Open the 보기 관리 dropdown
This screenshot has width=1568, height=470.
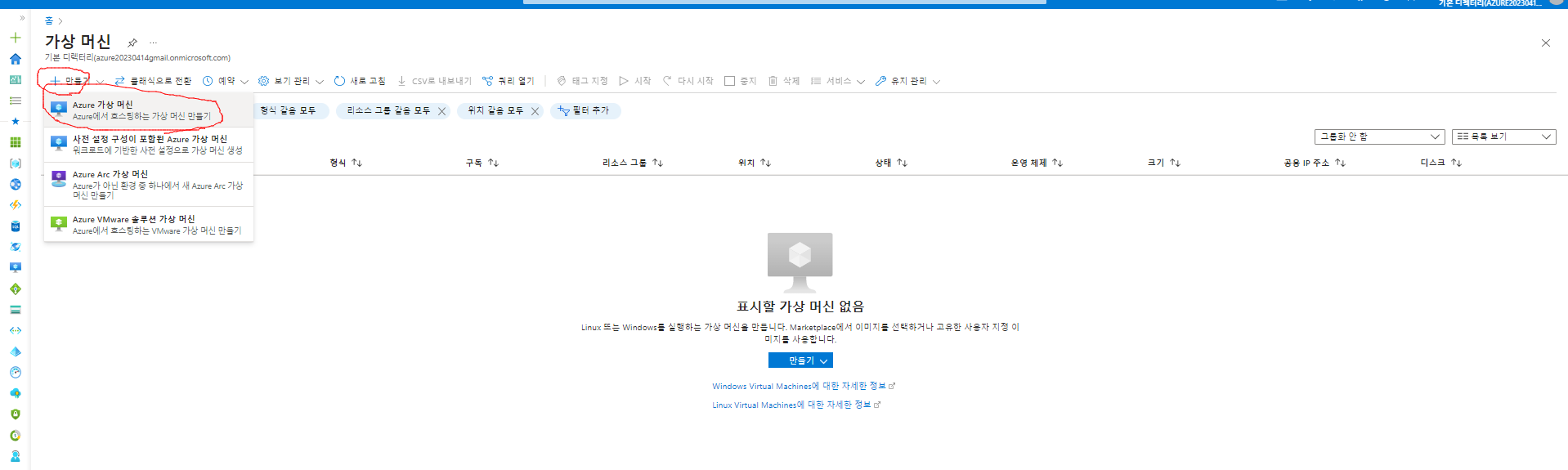point(291,81)
